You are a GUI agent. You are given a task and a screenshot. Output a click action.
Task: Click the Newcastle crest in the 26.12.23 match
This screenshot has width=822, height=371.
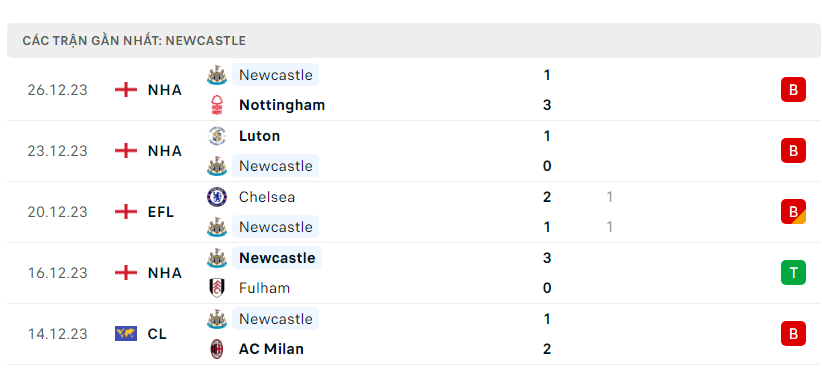coord(217,75)
